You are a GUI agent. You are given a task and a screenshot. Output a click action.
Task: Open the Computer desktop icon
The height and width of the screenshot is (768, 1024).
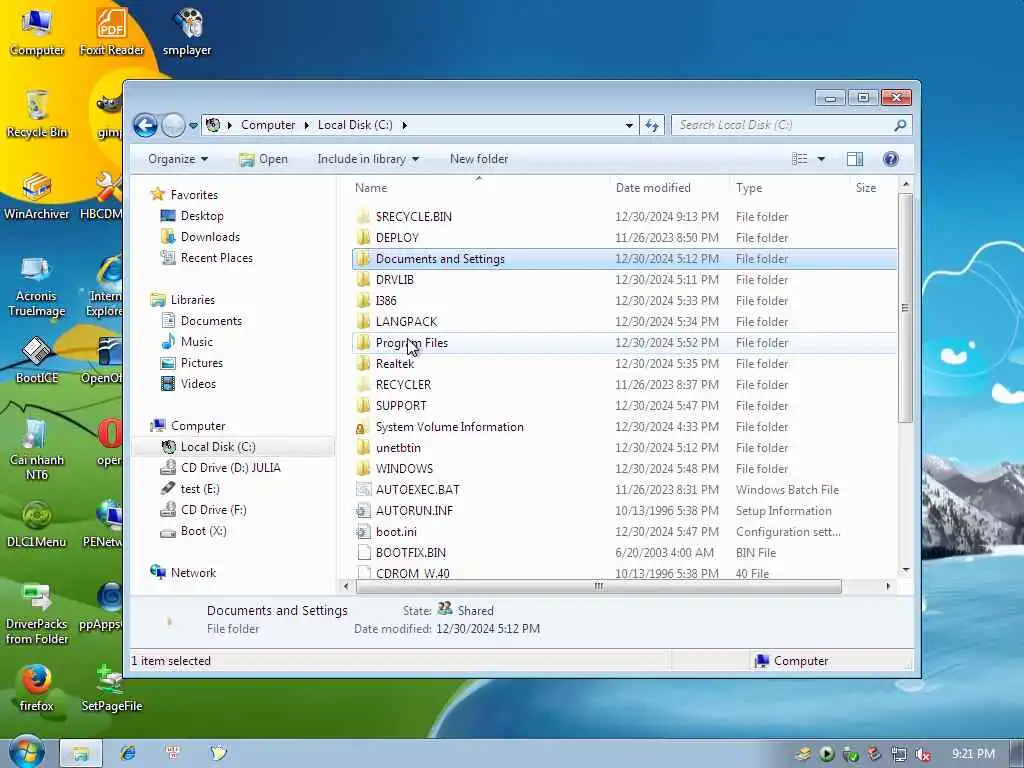click(37, 31)
